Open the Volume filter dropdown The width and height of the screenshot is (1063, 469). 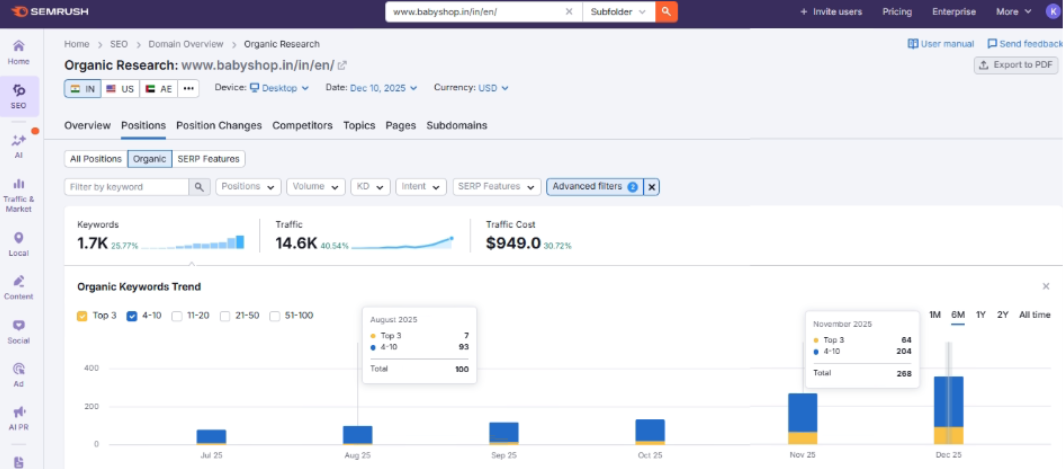coord(315,187)
